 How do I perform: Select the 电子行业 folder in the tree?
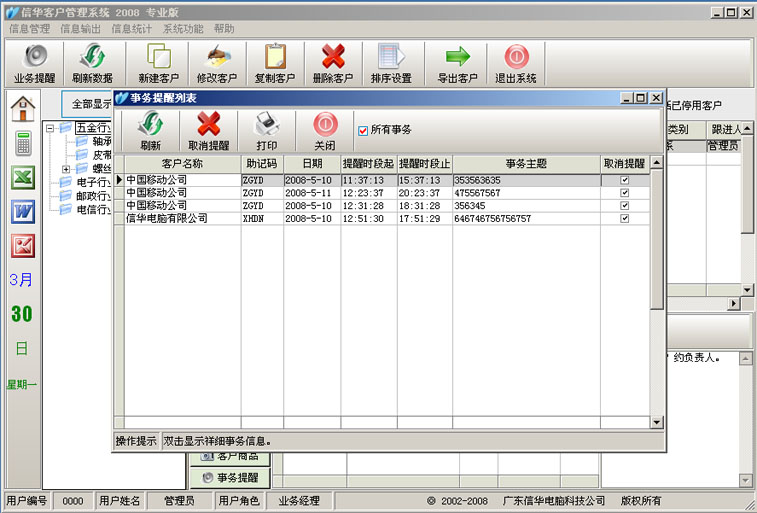(x=86, y=182)
